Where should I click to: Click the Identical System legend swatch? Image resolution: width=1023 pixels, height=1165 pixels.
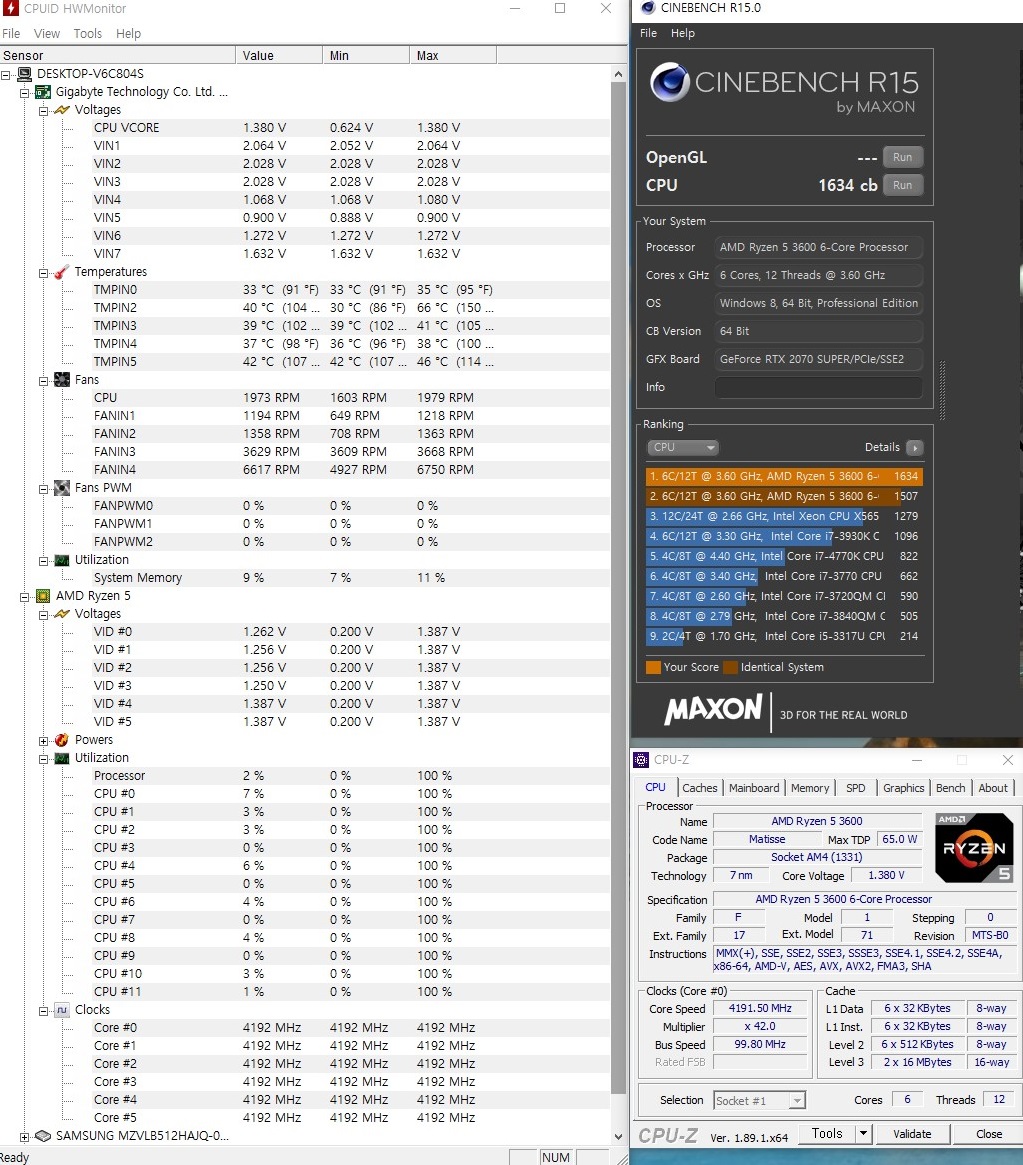tap(730, 667)
